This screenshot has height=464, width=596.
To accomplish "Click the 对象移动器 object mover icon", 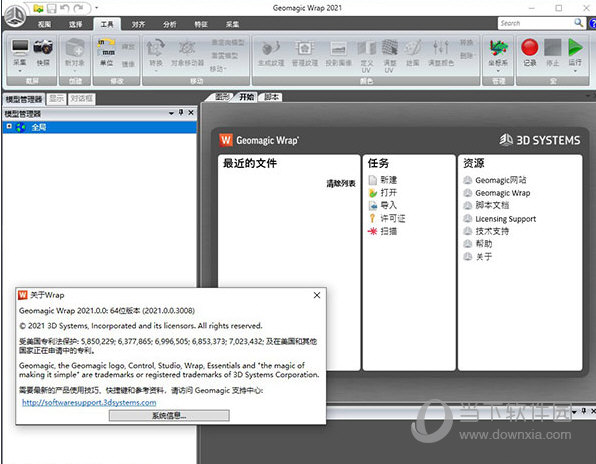I will (187, 48).
